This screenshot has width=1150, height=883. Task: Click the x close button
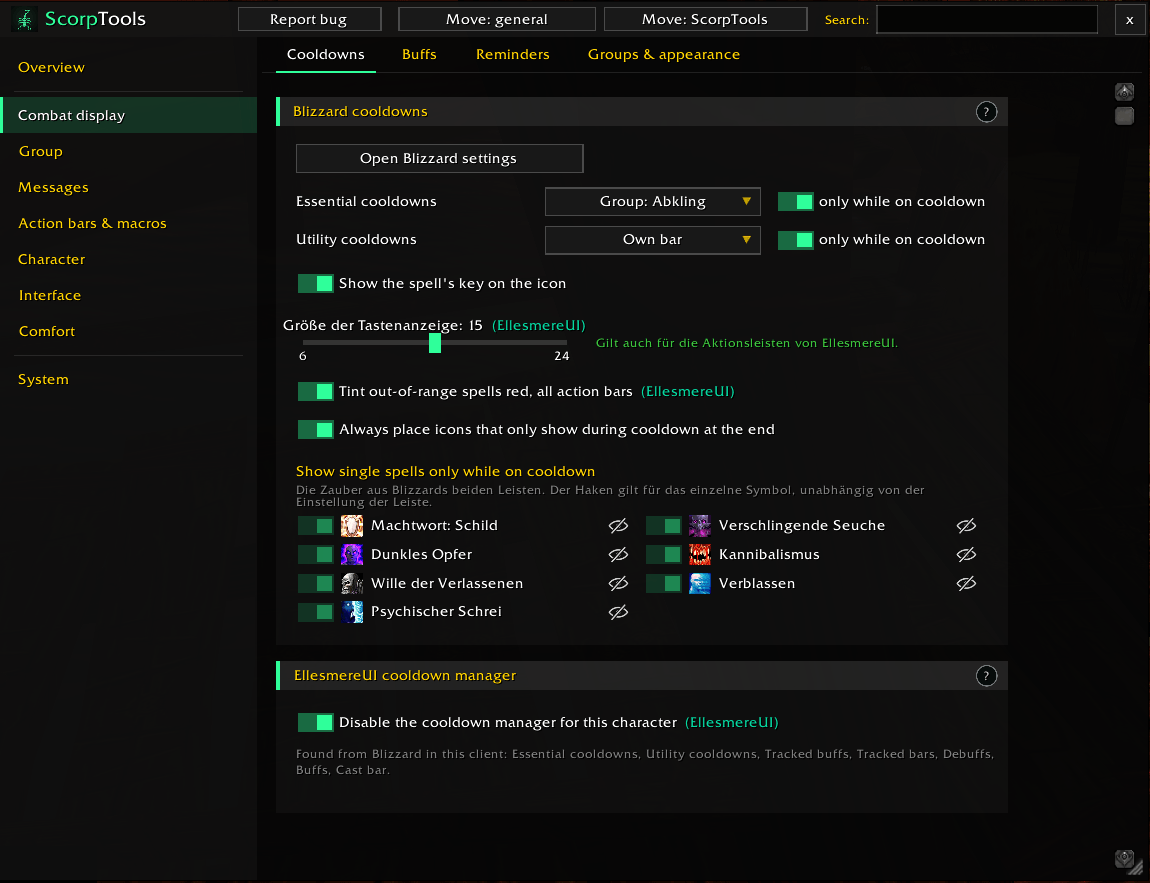point(1129,20)
